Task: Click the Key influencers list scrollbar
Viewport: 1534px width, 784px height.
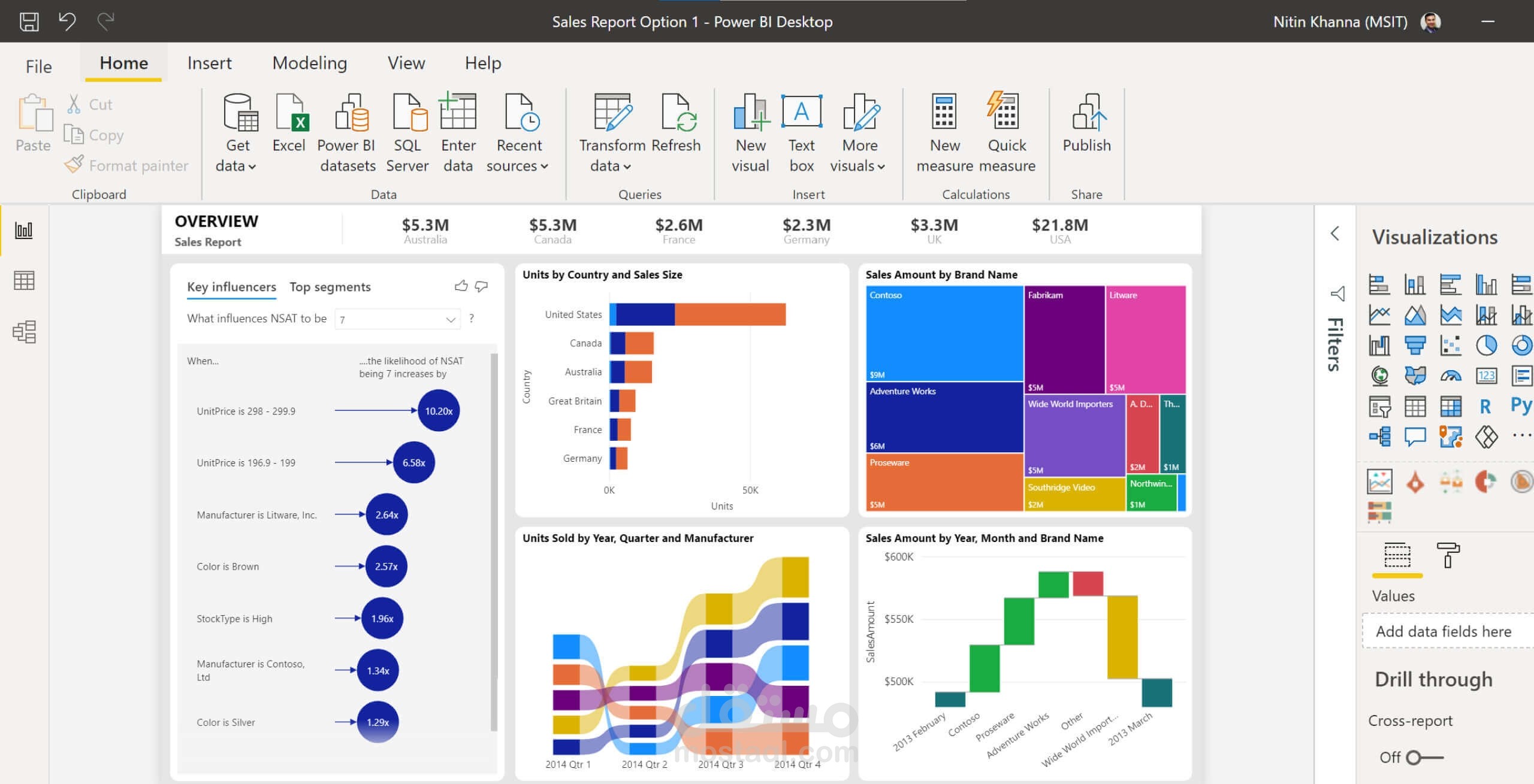Action: [x=494, y=542]
